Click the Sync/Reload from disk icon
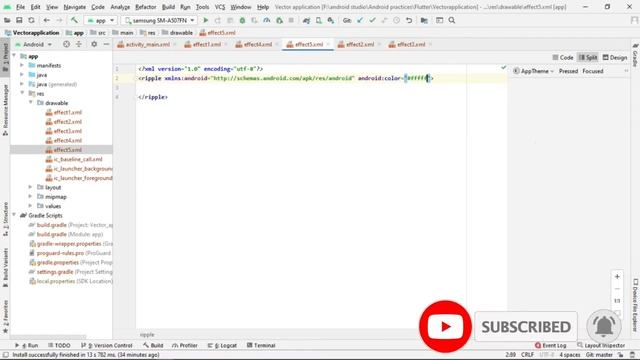 (x=31, y=20)
